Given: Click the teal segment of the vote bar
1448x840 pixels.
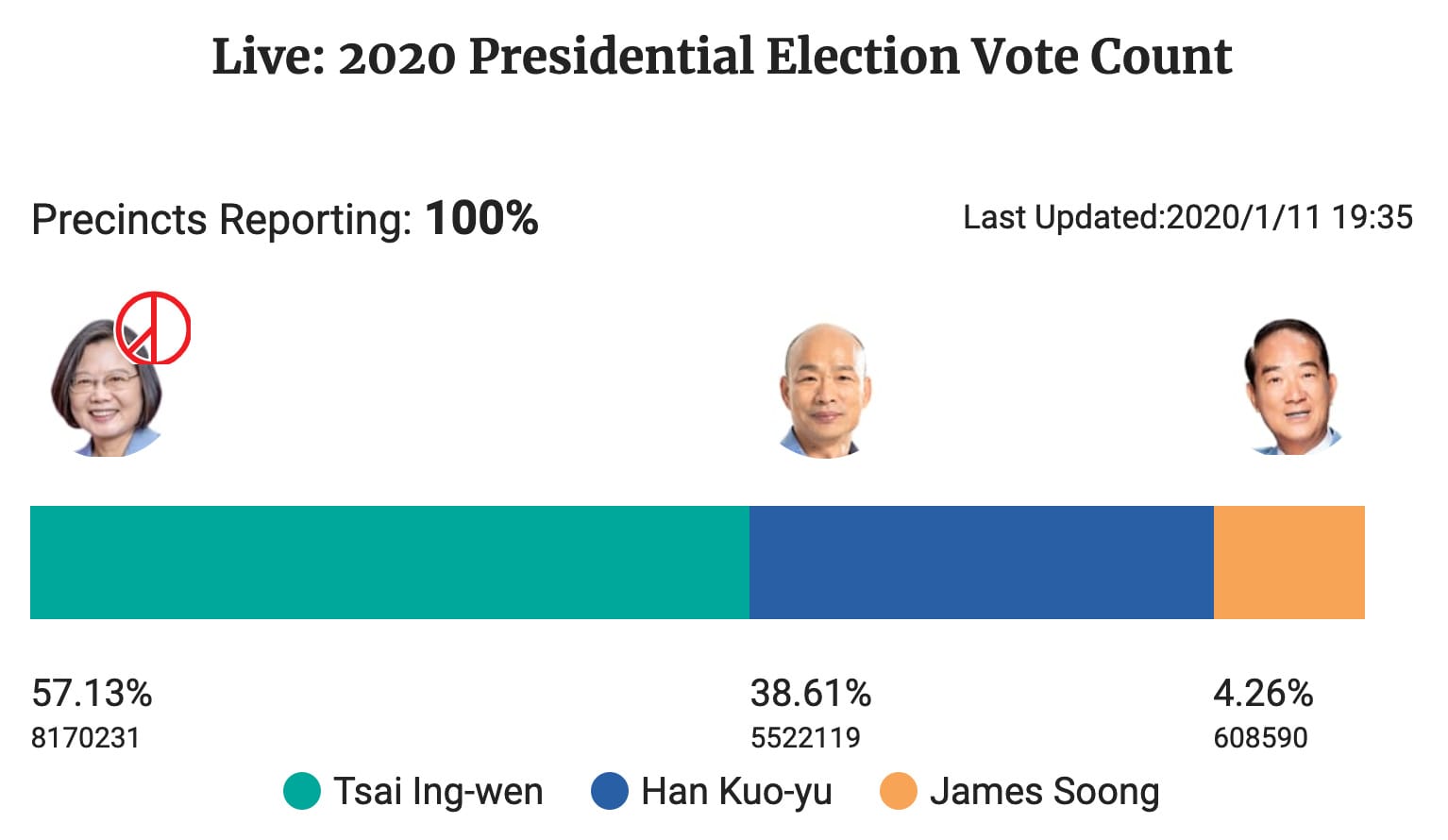Looking at the screenshot, I should [389, 563].
